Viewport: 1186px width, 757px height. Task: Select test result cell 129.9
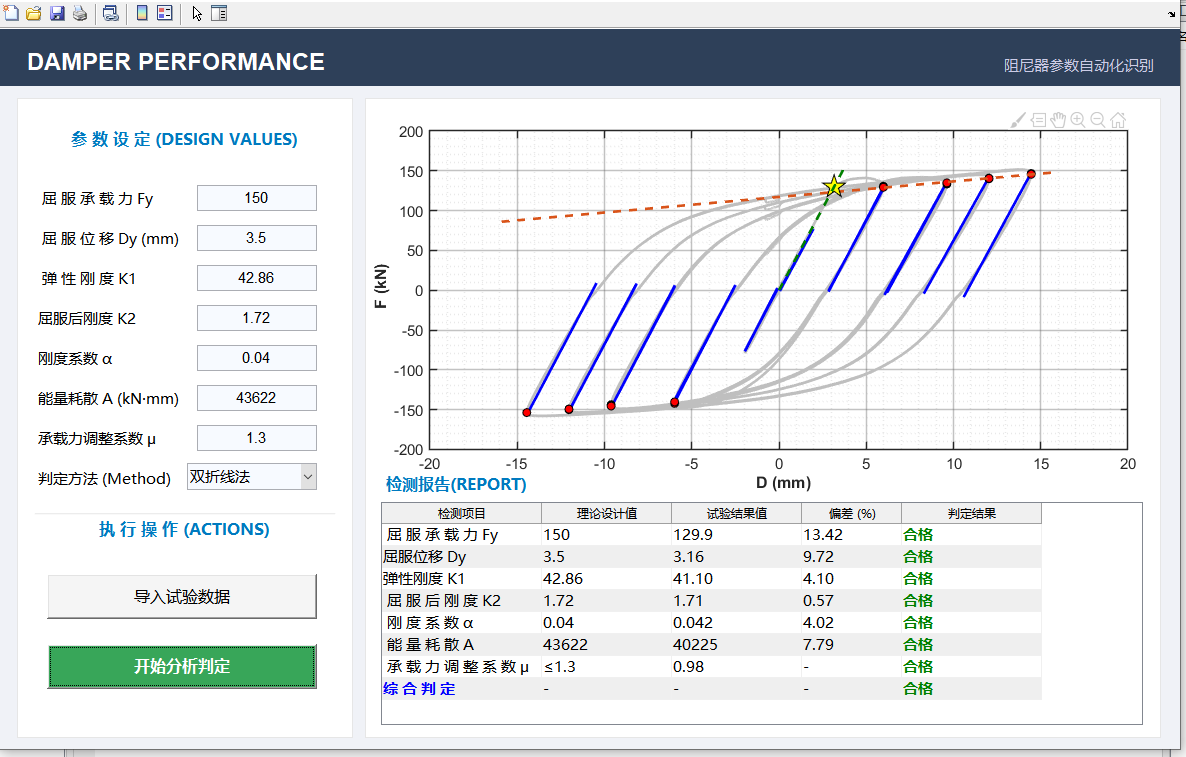(737, 535)
